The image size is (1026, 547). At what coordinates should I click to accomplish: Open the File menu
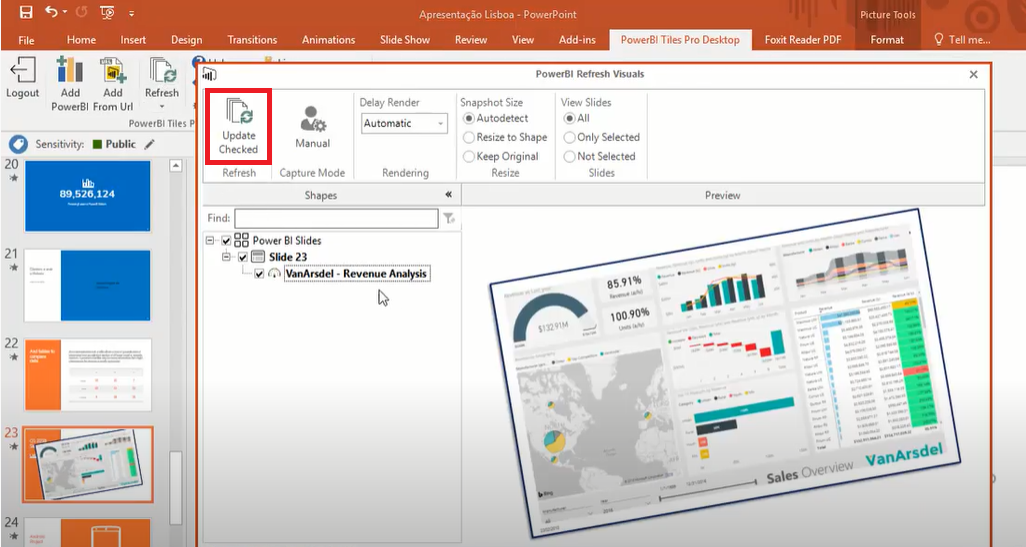click(26, 40)
